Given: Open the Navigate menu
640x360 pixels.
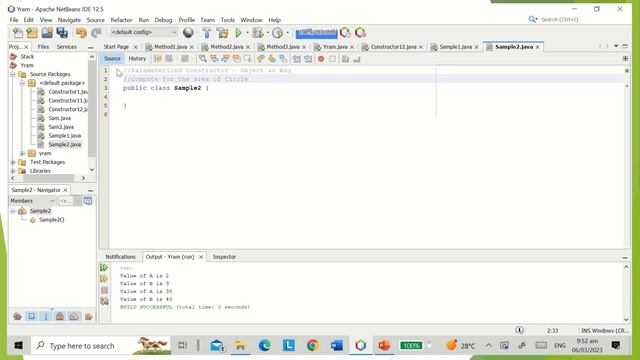Looking at the screenshot, I should [69, 20].
